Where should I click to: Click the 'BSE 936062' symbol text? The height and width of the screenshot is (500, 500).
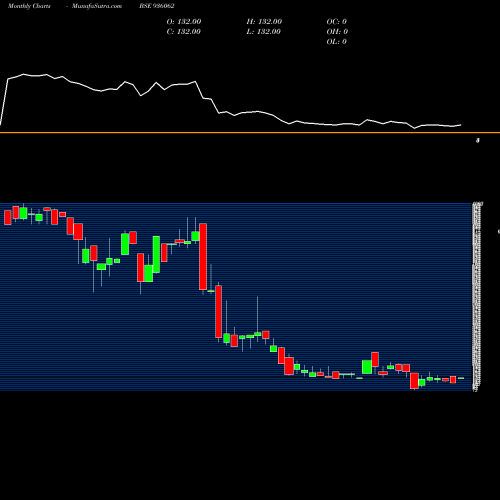pos(157,6)
